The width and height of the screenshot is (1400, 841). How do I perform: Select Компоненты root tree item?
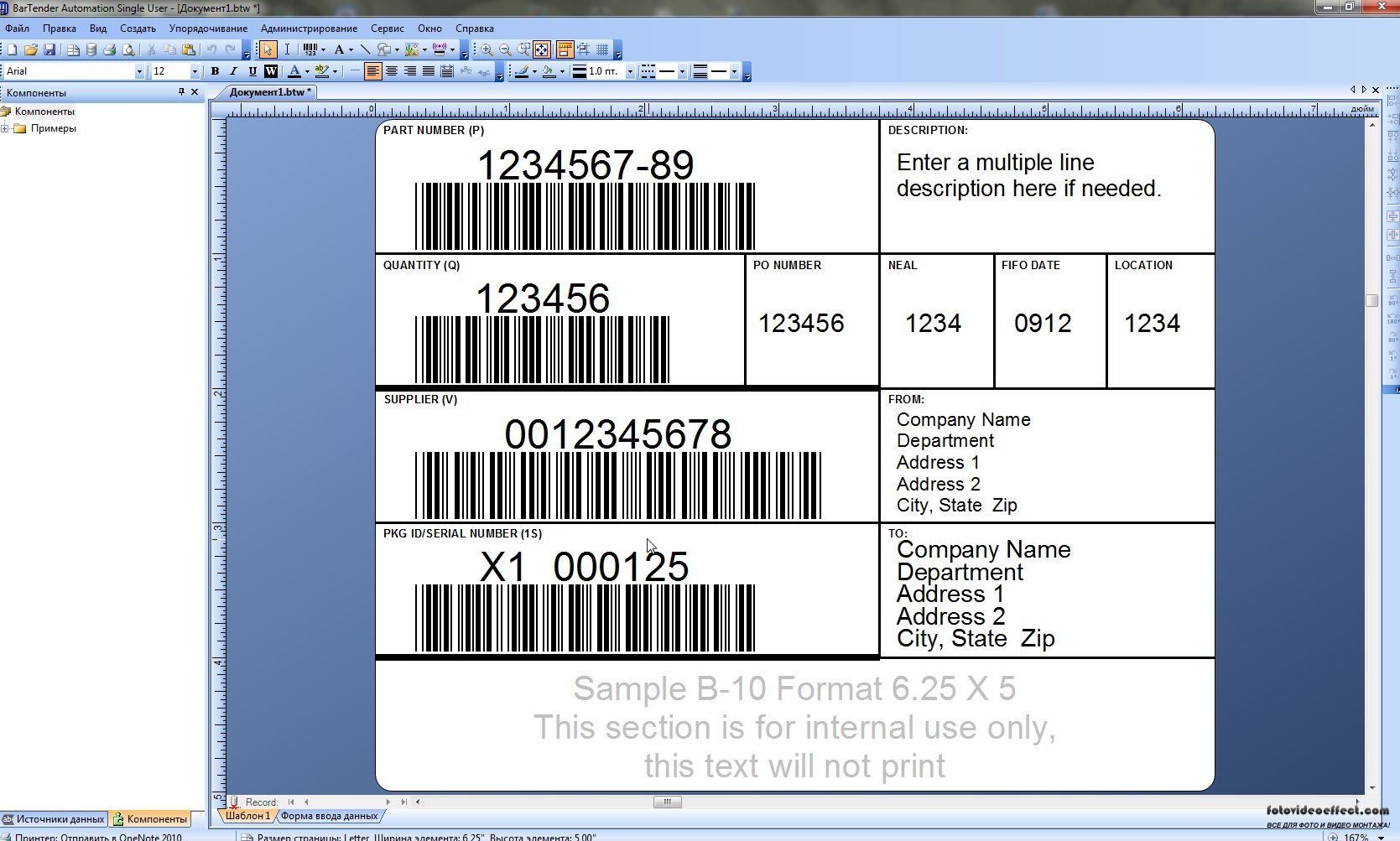tap(44, 111)
